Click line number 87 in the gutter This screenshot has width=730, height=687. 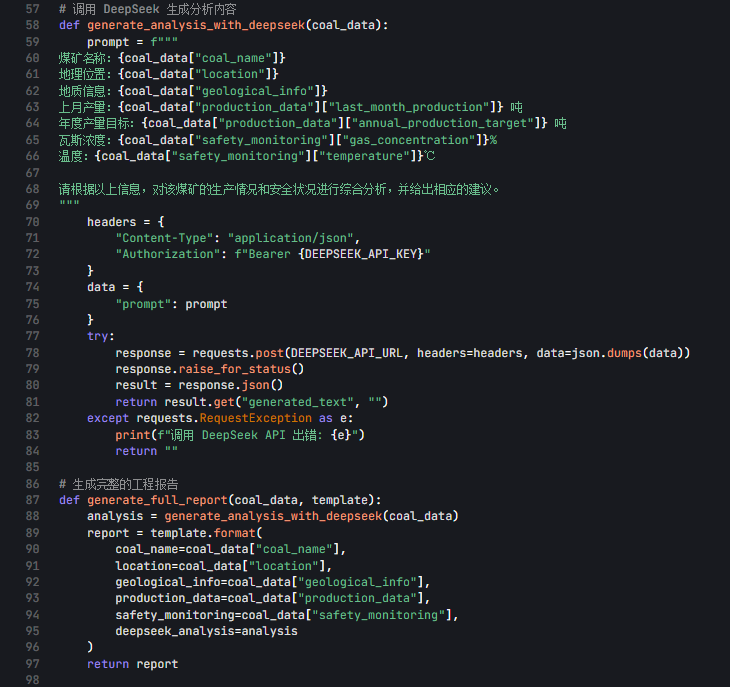[x=33, y=500]
